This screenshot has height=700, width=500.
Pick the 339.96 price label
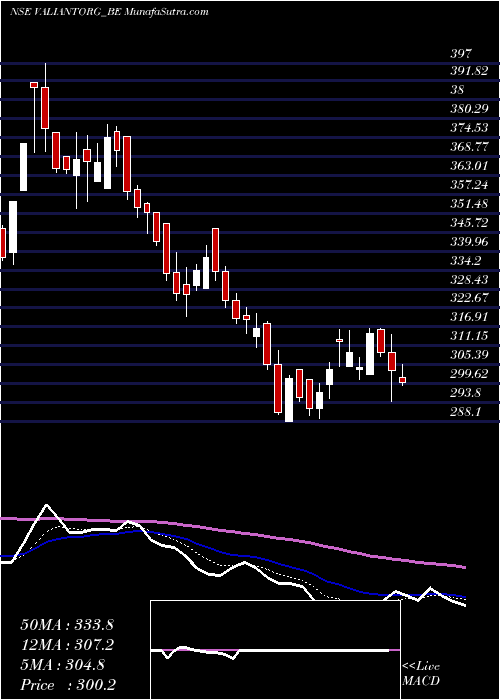point(469,242)
